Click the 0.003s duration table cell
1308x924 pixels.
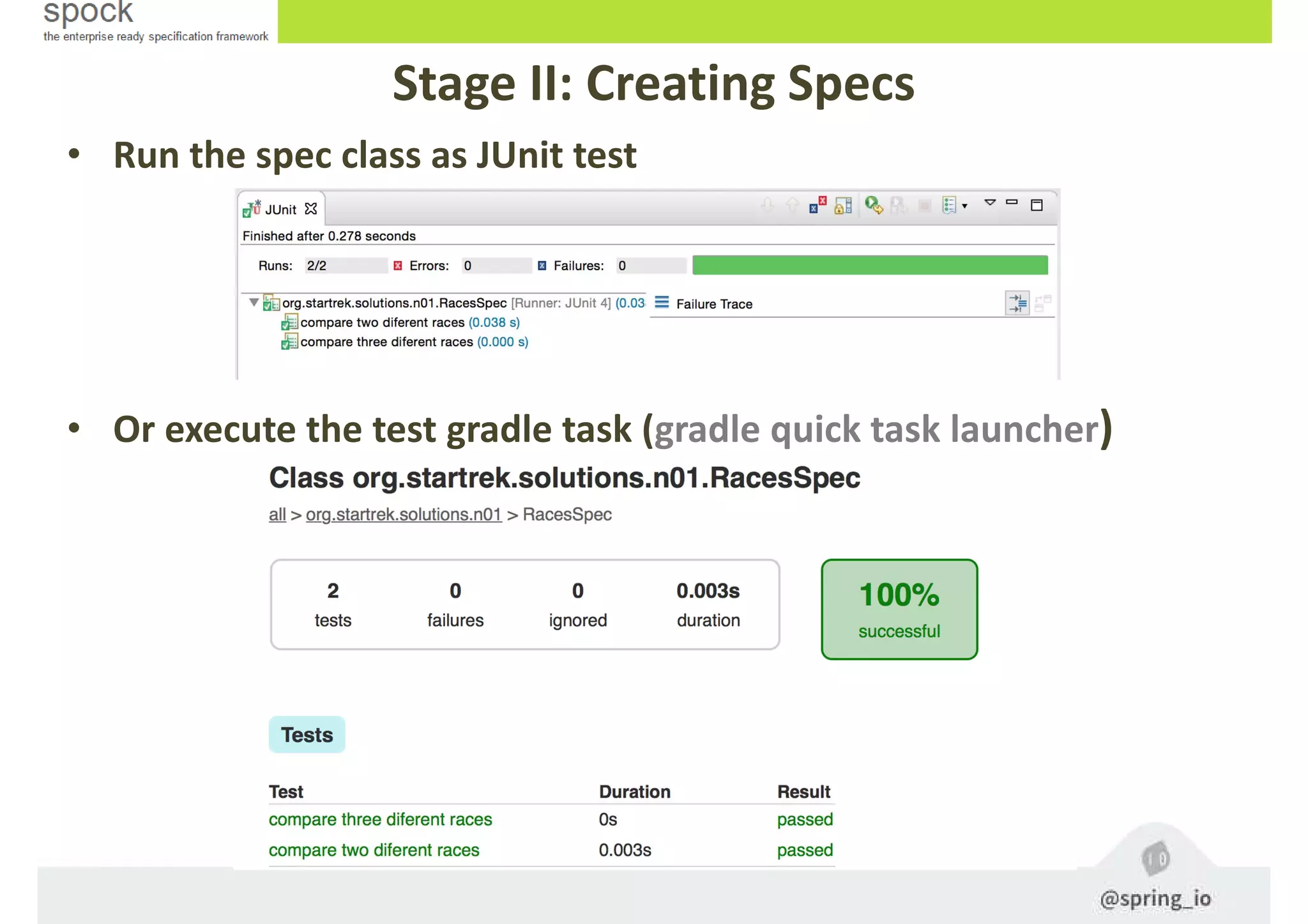pos(625,850)
